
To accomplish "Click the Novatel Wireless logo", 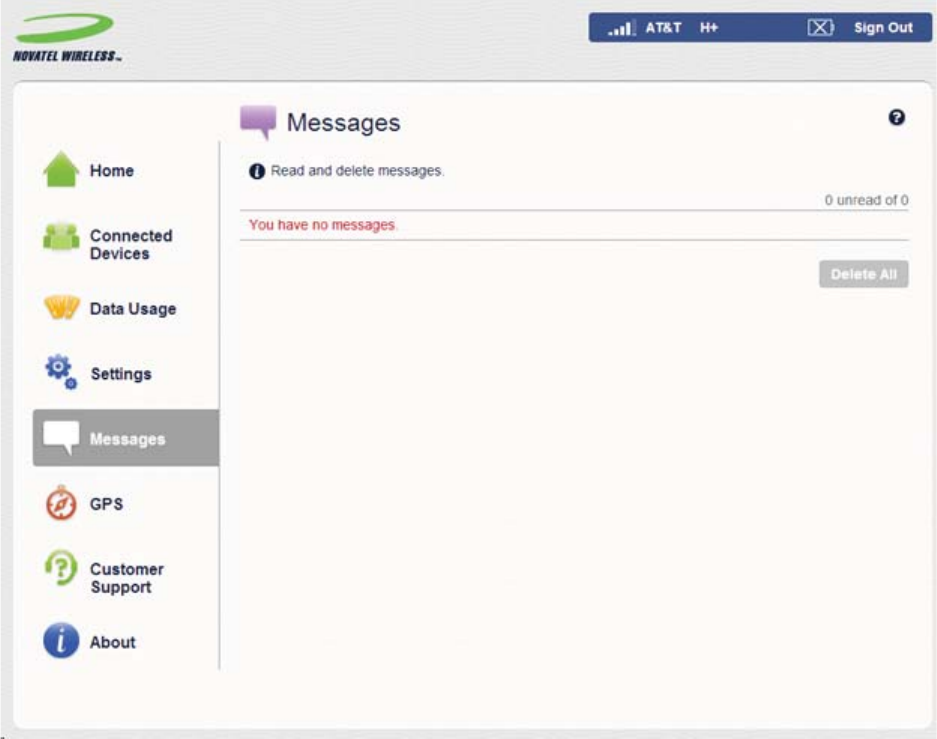I will coord(67,37).
